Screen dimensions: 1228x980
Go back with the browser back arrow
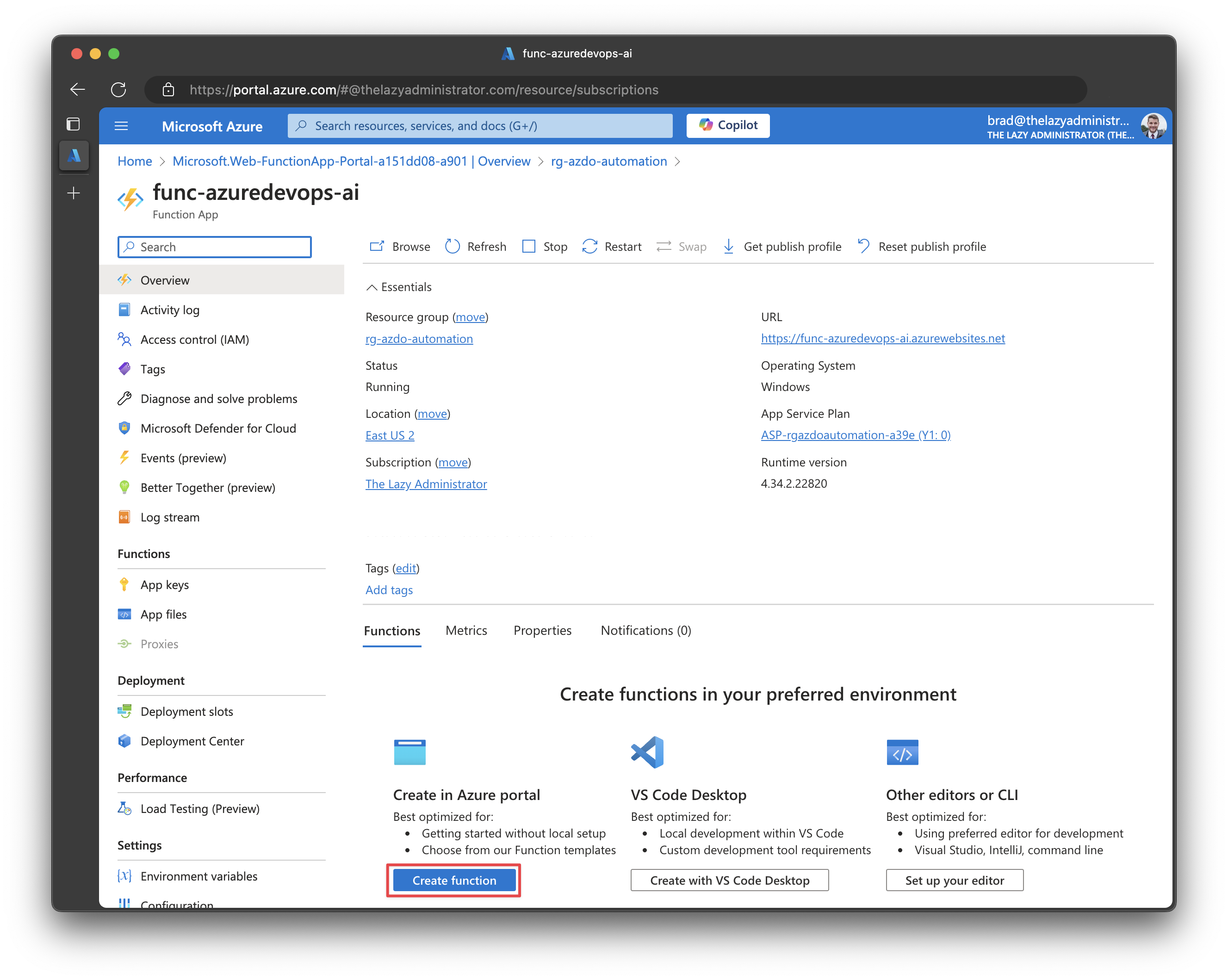[x=77, y=89]
